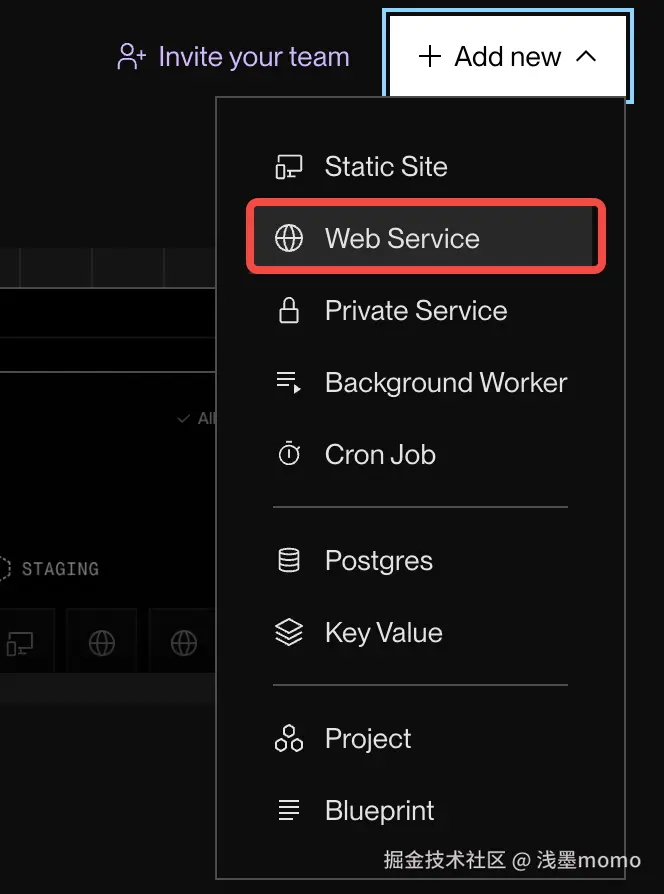Image resolution: width=664 pixels, height=894 pixels.
Task: Click the hexagons icon beside Project
Action: pyautogui.click(x=289, y=739)
